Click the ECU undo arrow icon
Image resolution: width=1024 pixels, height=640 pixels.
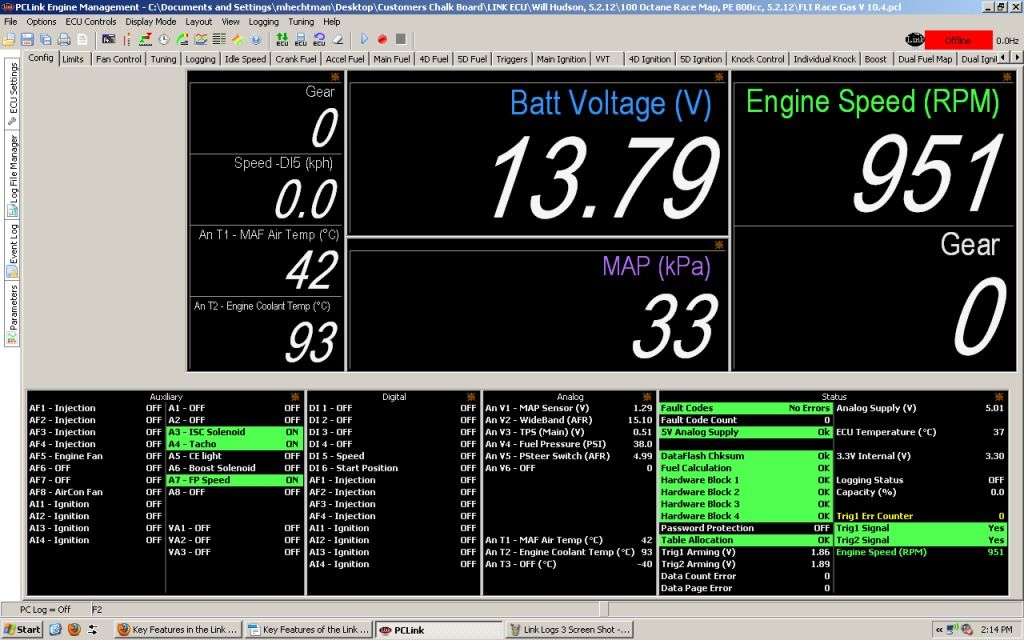319,40
